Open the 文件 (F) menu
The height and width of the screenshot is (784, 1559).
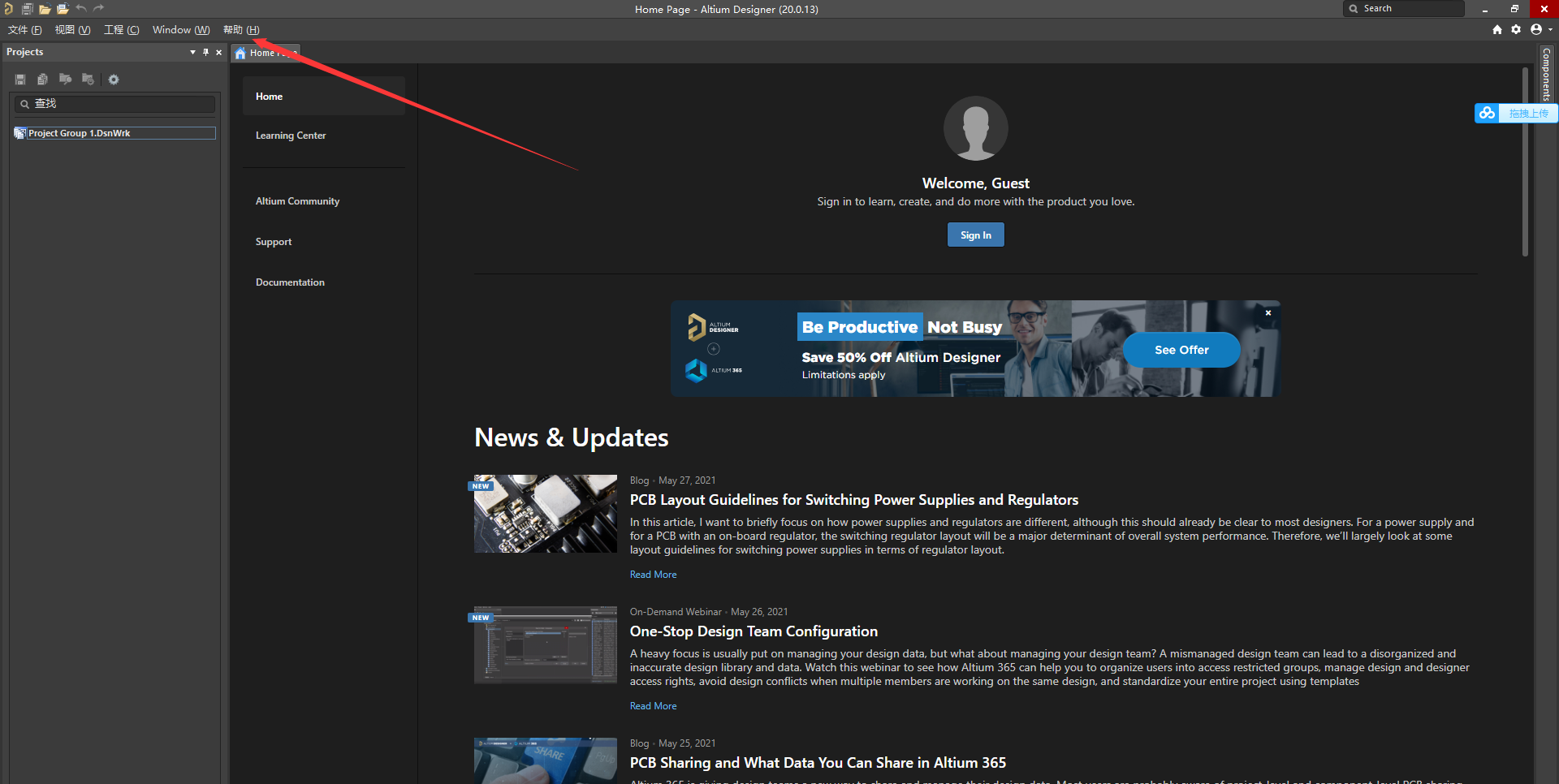pyautogui.click(x=25, y=30)
